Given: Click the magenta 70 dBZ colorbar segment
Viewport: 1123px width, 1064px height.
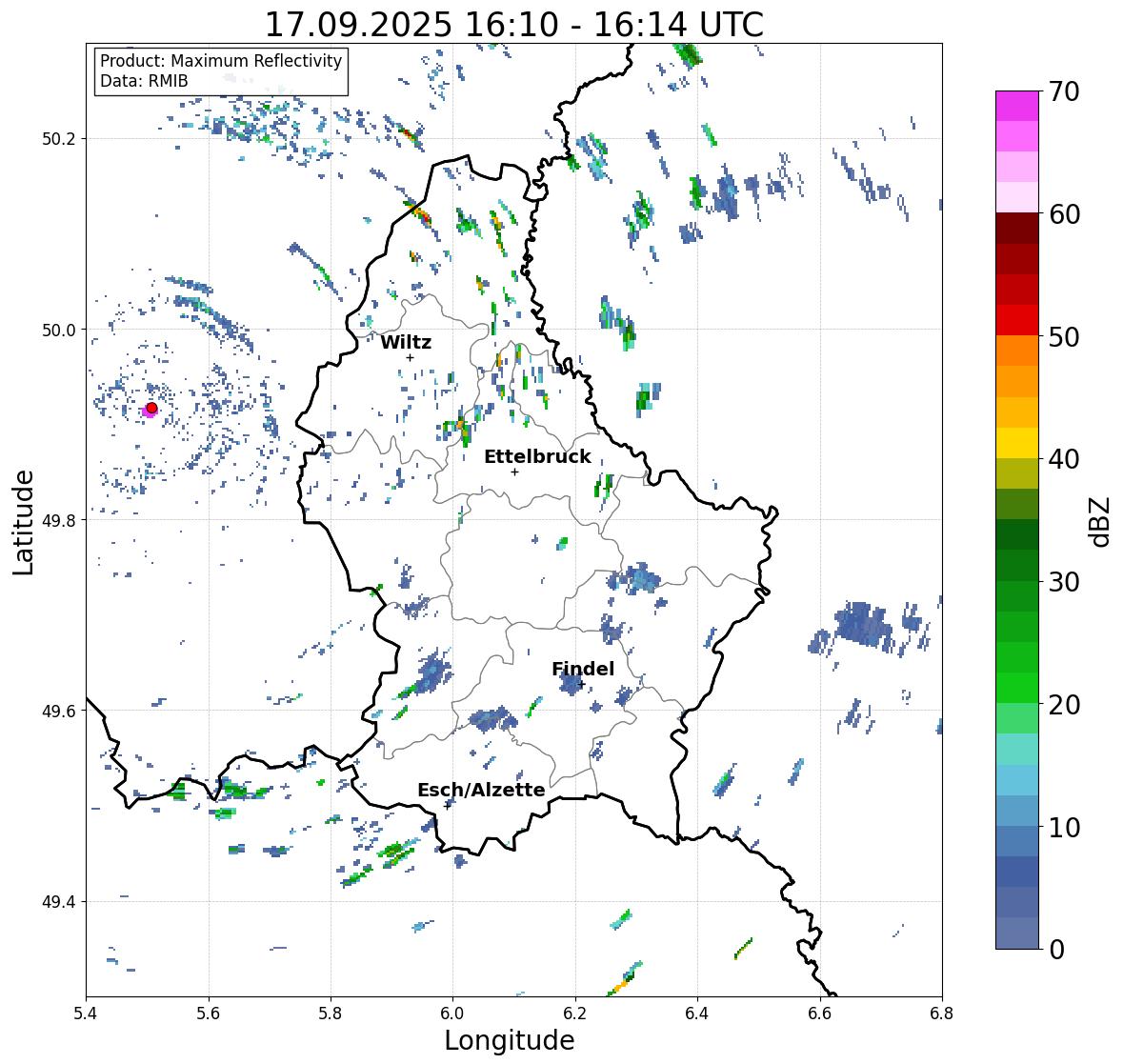Looking at the screenshot, I should click(1017, 106).
